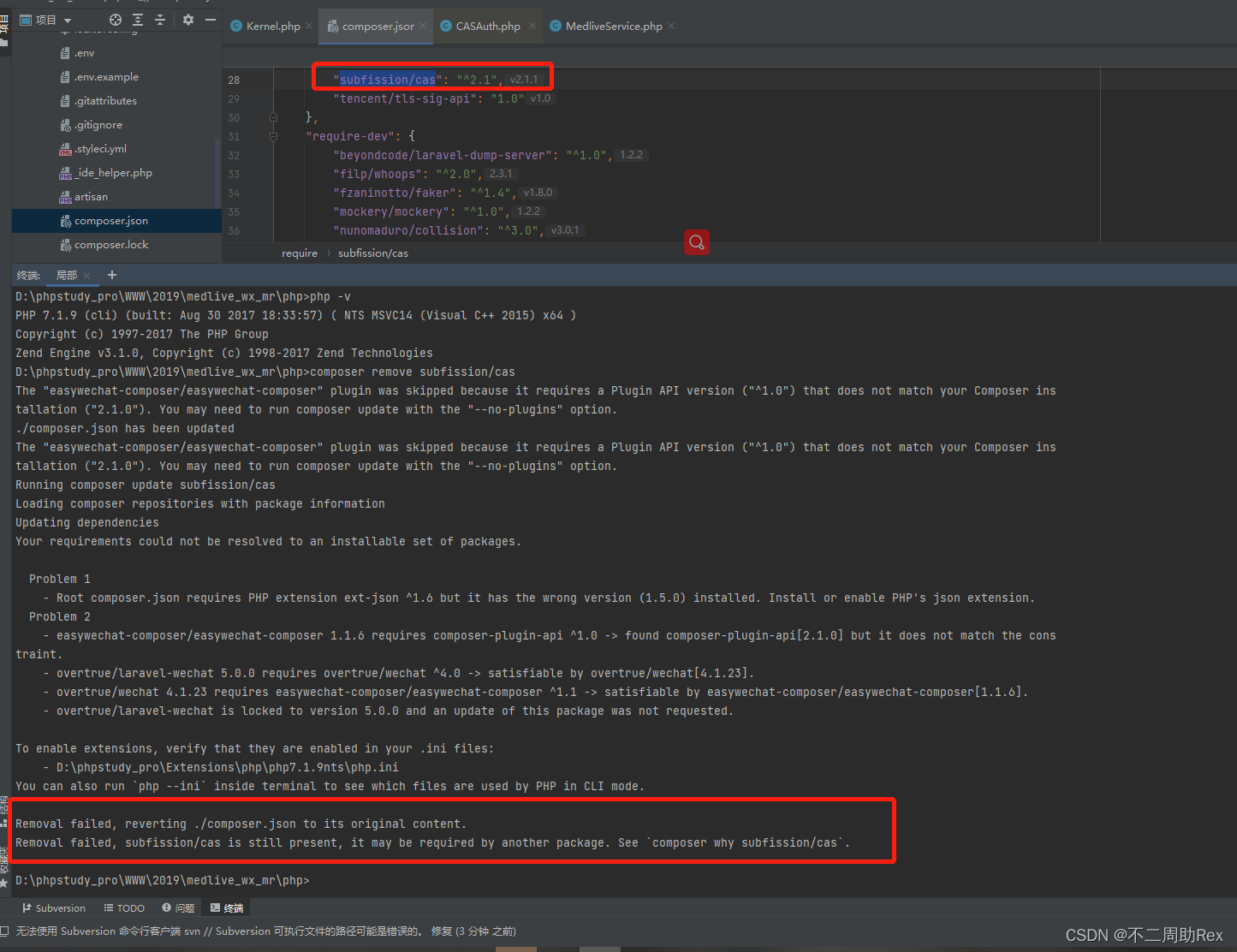1237x952 pixels.
Task: Click the collapse all icon in project panel
Action: 160,20
